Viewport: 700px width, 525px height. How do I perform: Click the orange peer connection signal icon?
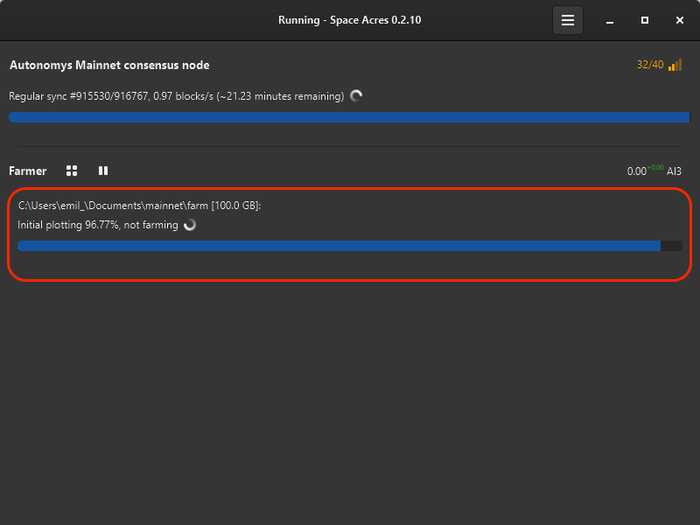(x=674, y=65)
